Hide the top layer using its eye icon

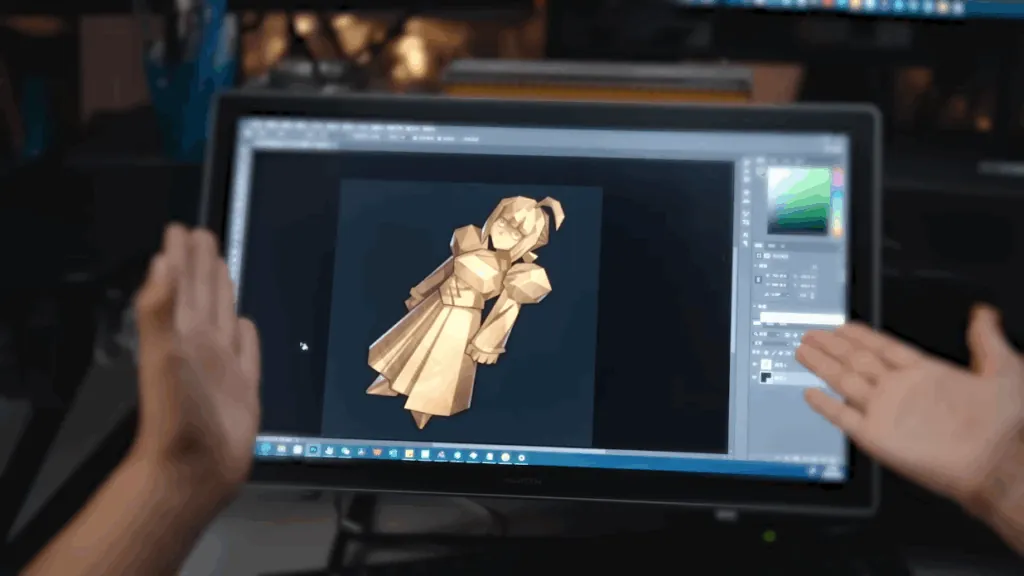click(x=756, y=365)
